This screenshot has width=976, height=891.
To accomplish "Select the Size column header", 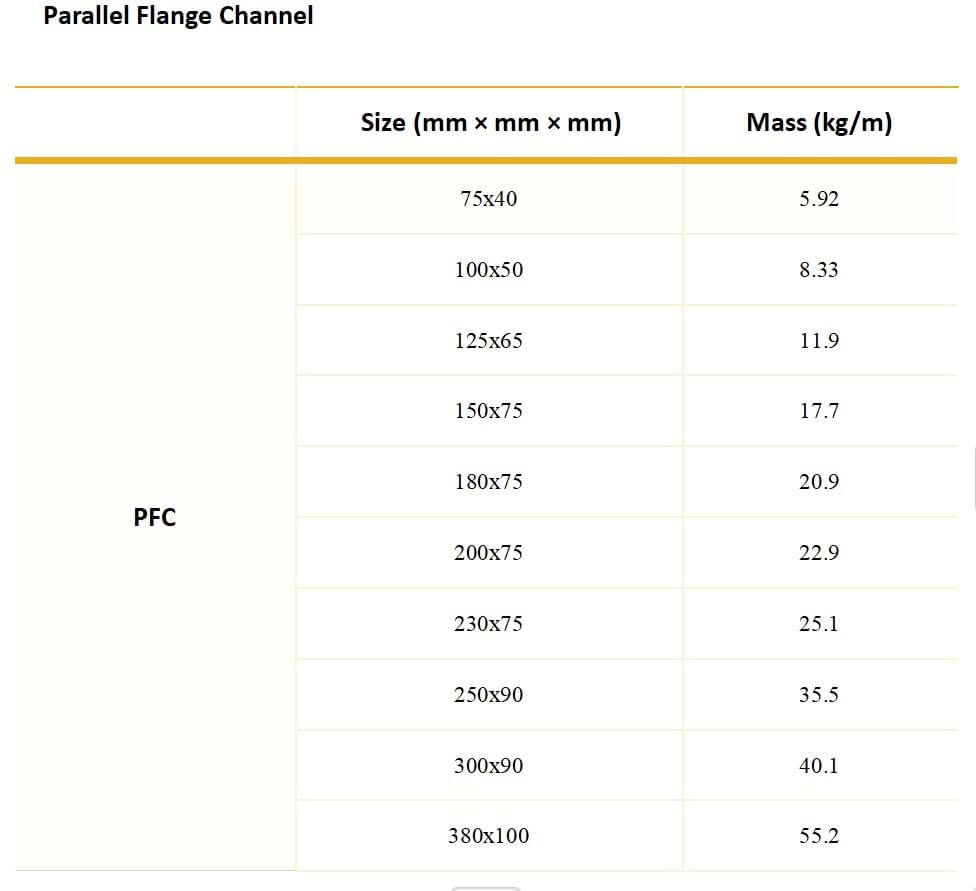I will 490,123.
